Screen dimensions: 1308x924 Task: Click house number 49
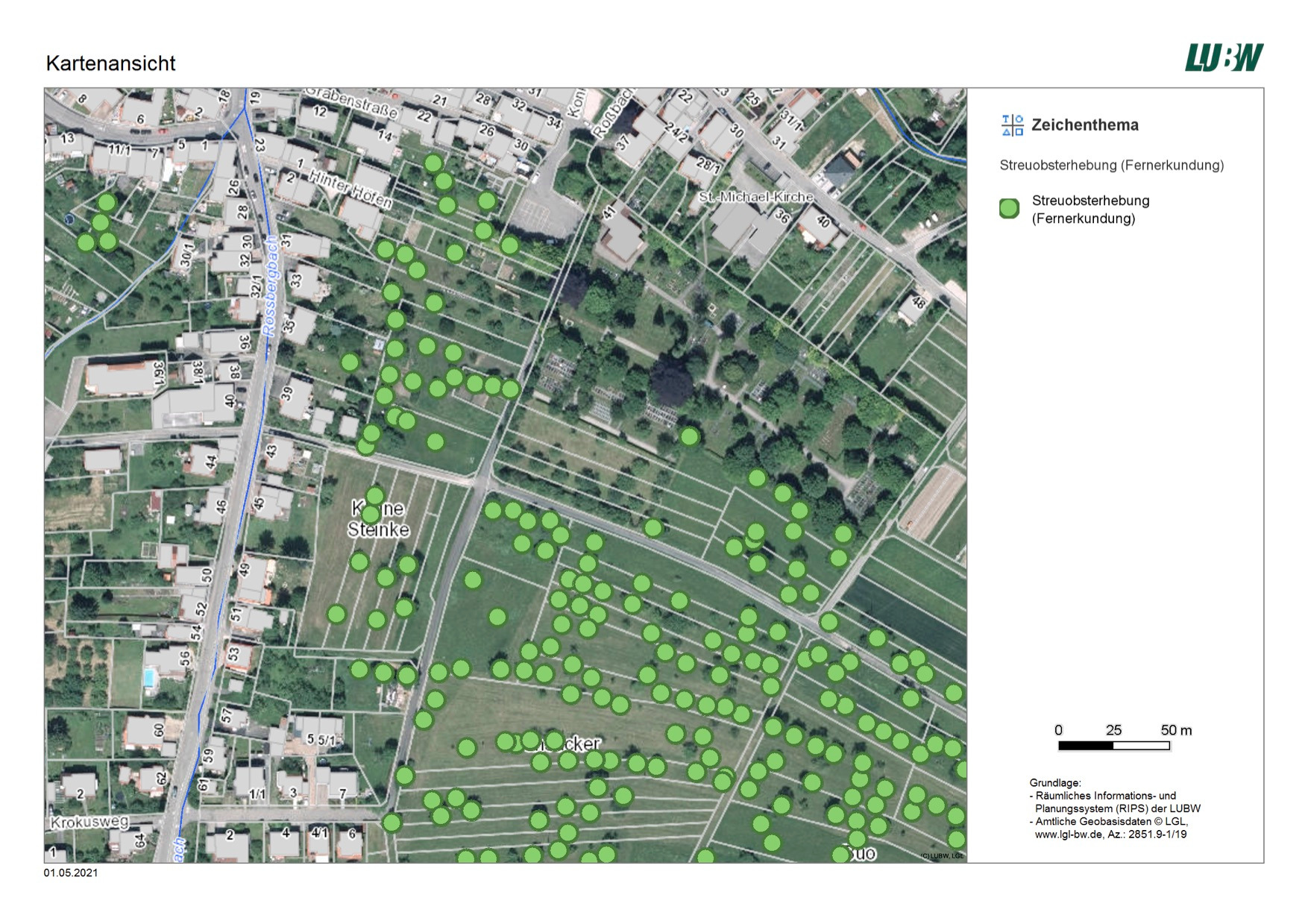click(x=244, y=568)
